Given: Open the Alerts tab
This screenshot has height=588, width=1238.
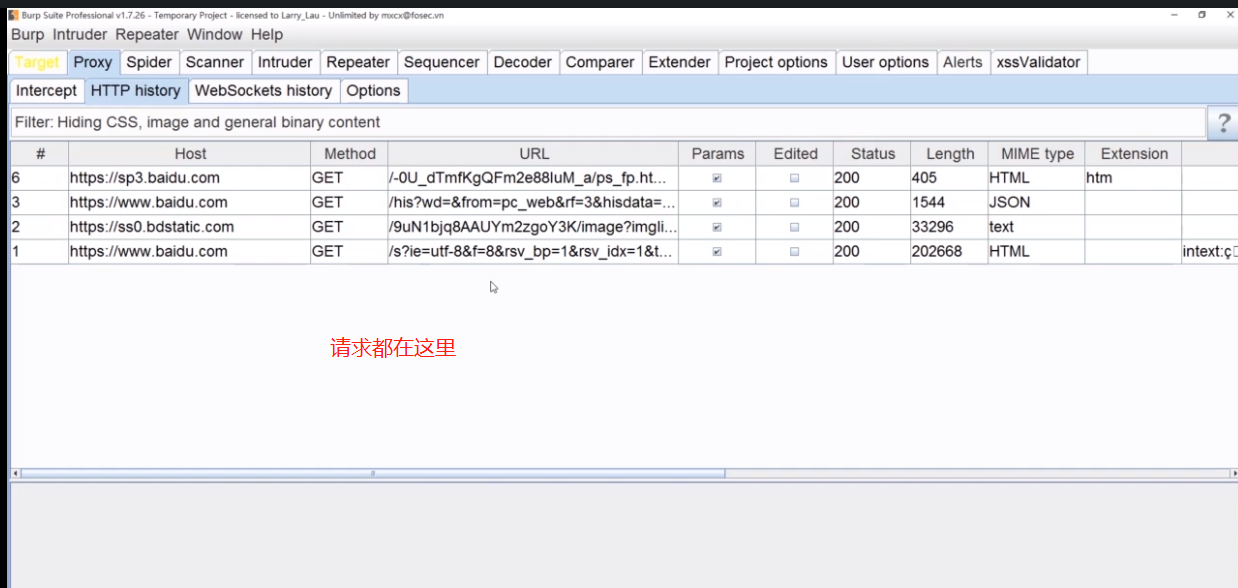Looking at the screenshot, I should click(x=963, y=62).
